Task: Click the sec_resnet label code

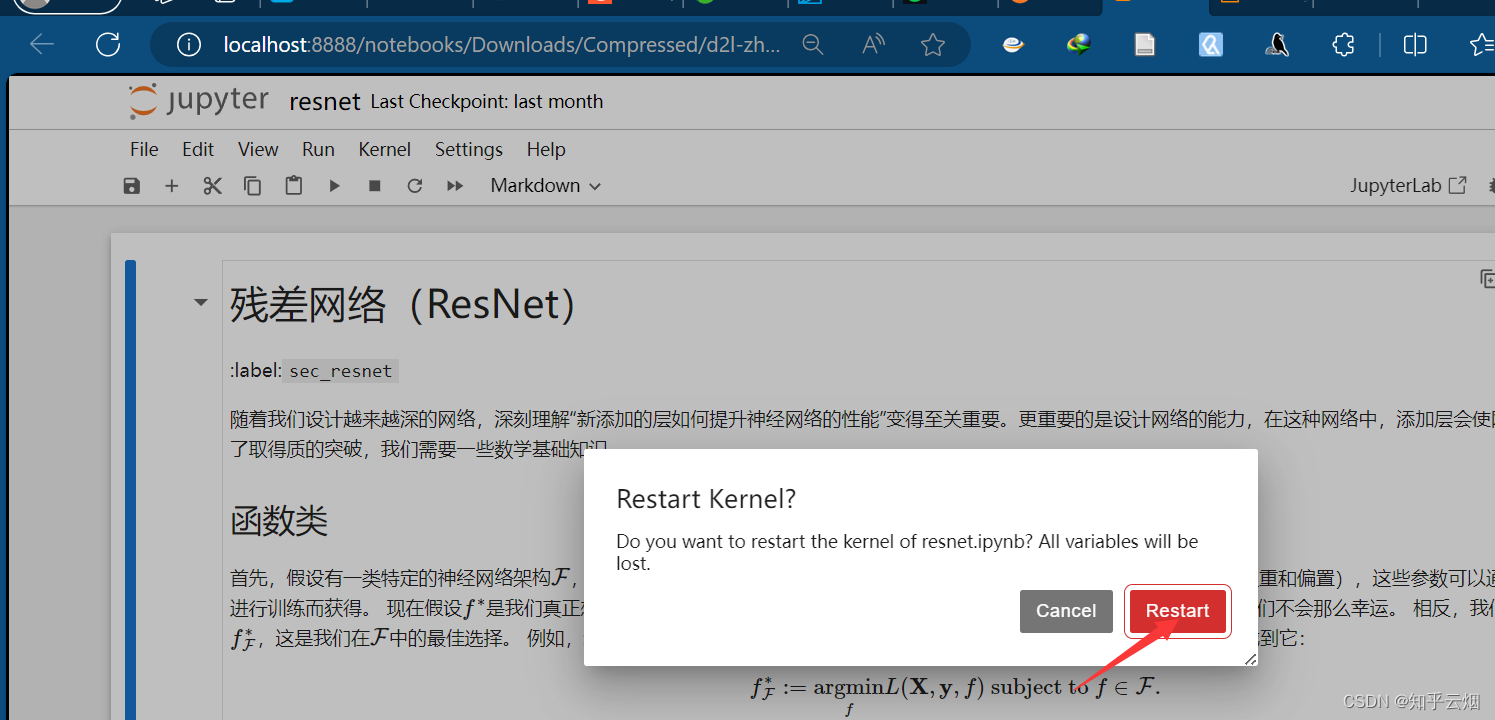Action: click(341, 371)
